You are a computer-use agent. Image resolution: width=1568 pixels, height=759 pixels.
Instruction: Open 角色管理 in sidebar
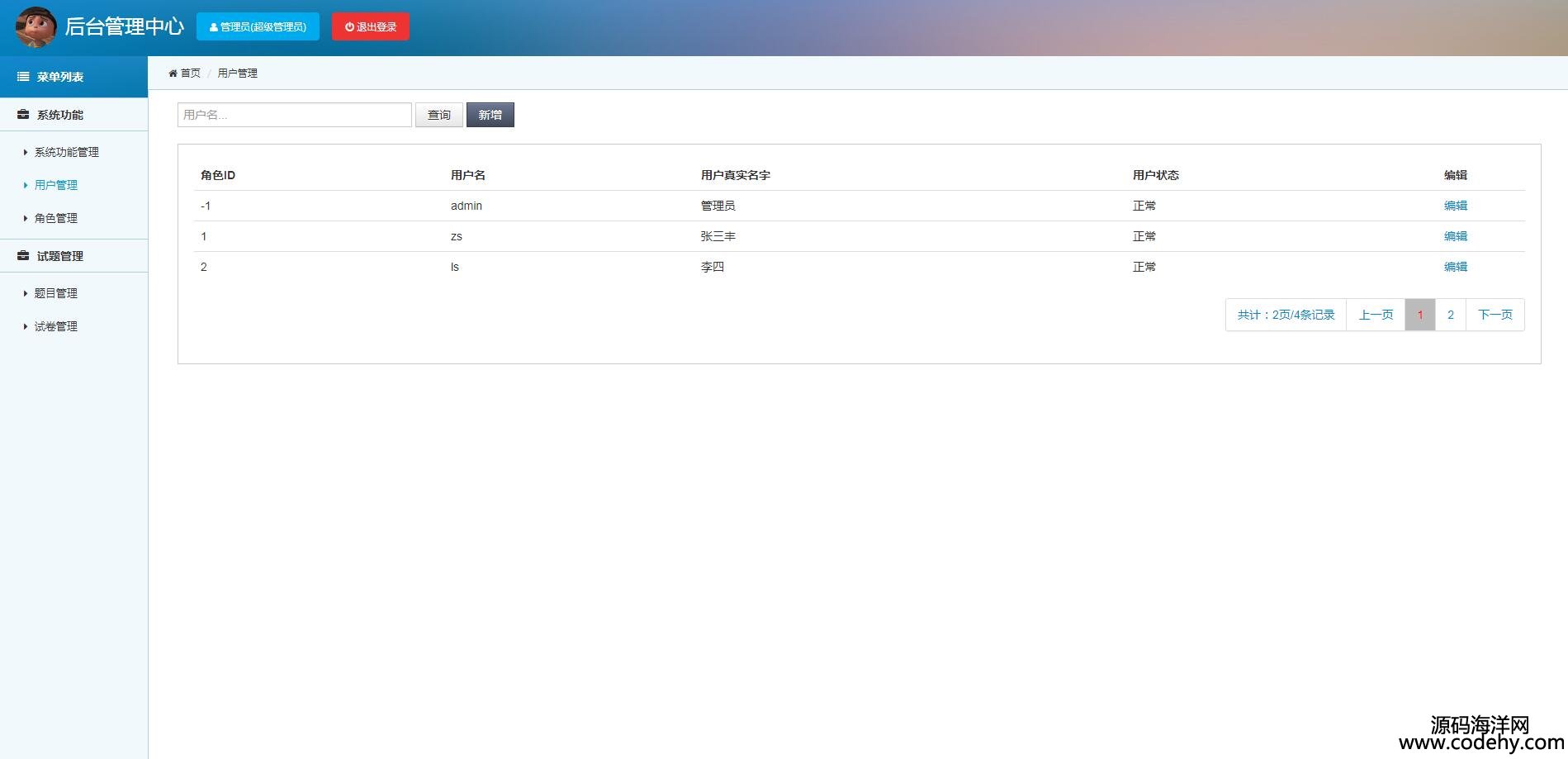tap(55, 218)
